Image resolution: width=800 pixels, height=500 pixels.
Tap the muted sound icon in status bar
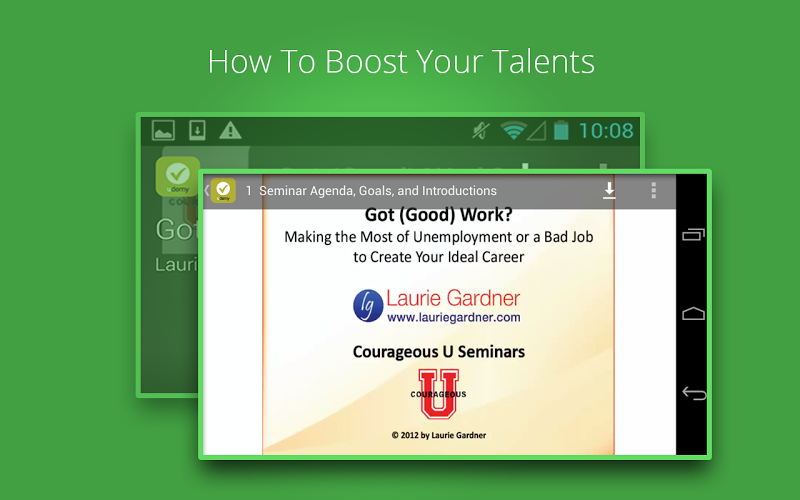[481, 131]
